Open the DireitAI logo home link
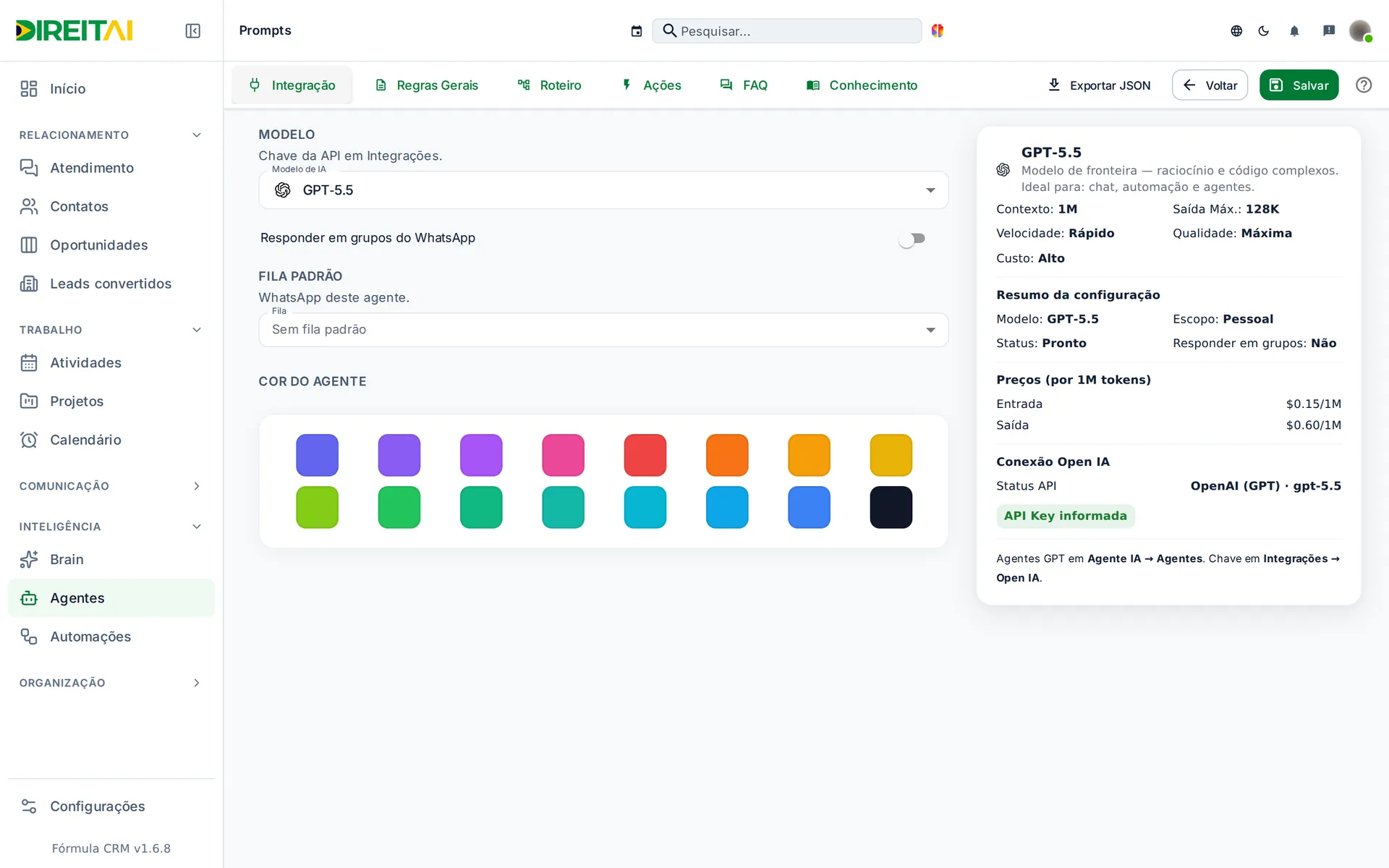The image size is (1389, 868). tap(75, 30)
